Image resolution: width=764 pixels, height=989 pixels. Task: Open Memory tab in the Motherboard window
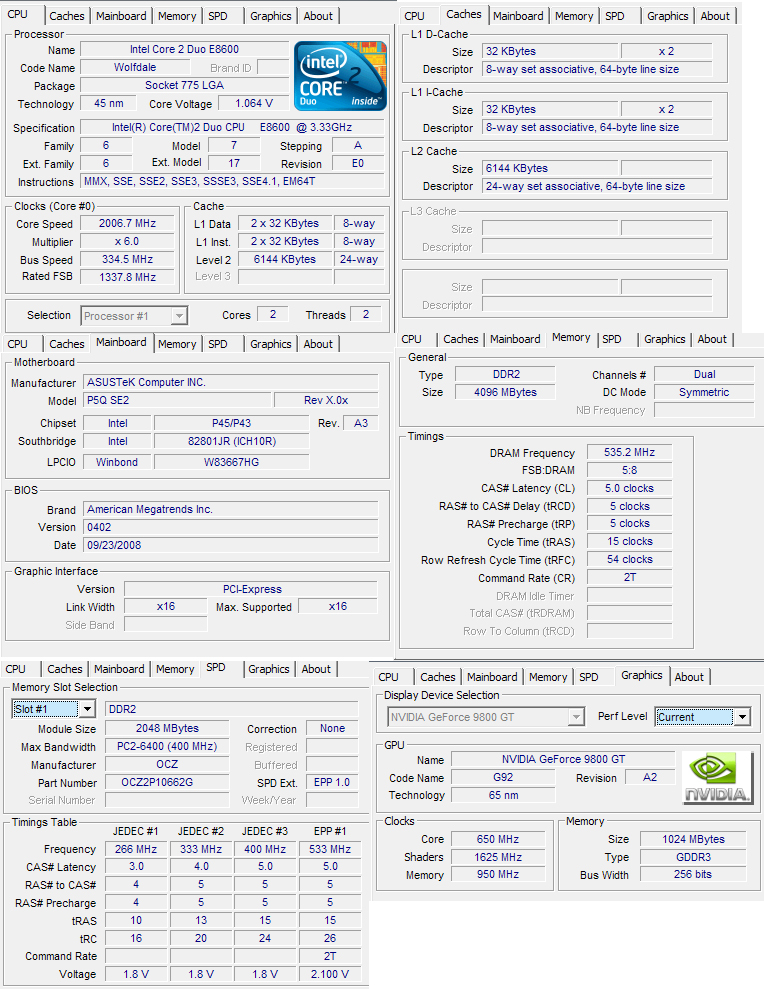pyautogui.click(x=177, y=344)
